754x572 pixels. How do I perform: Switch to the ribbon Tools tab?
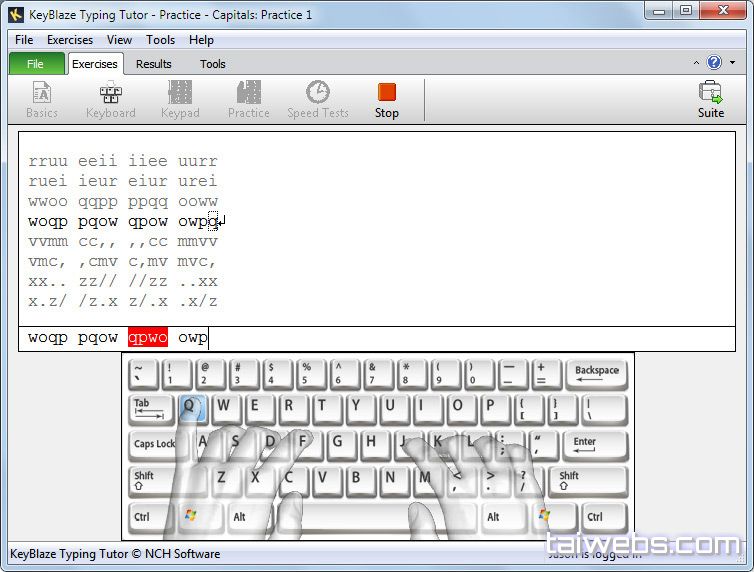(212, 64)
